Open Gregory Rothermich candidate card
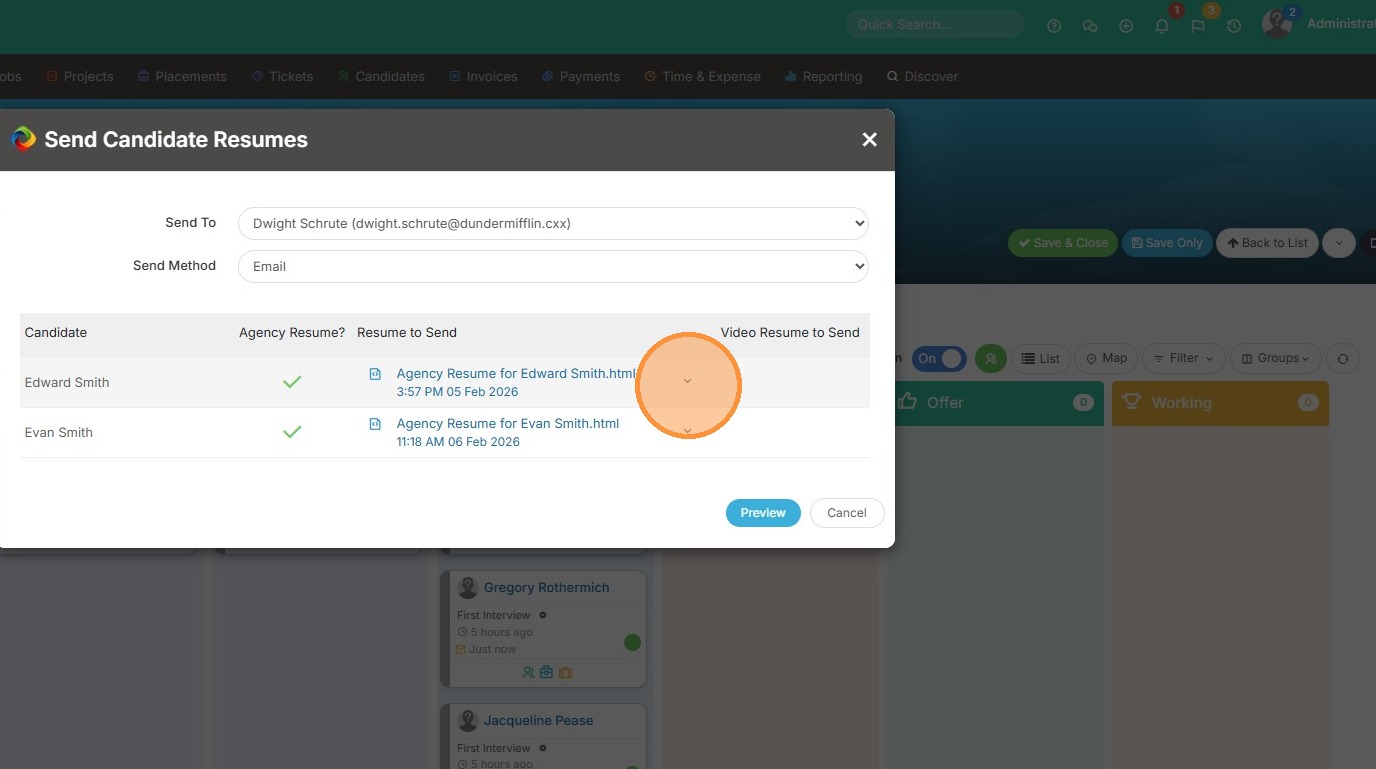The image size is (1376, 769). coord(546,587)
